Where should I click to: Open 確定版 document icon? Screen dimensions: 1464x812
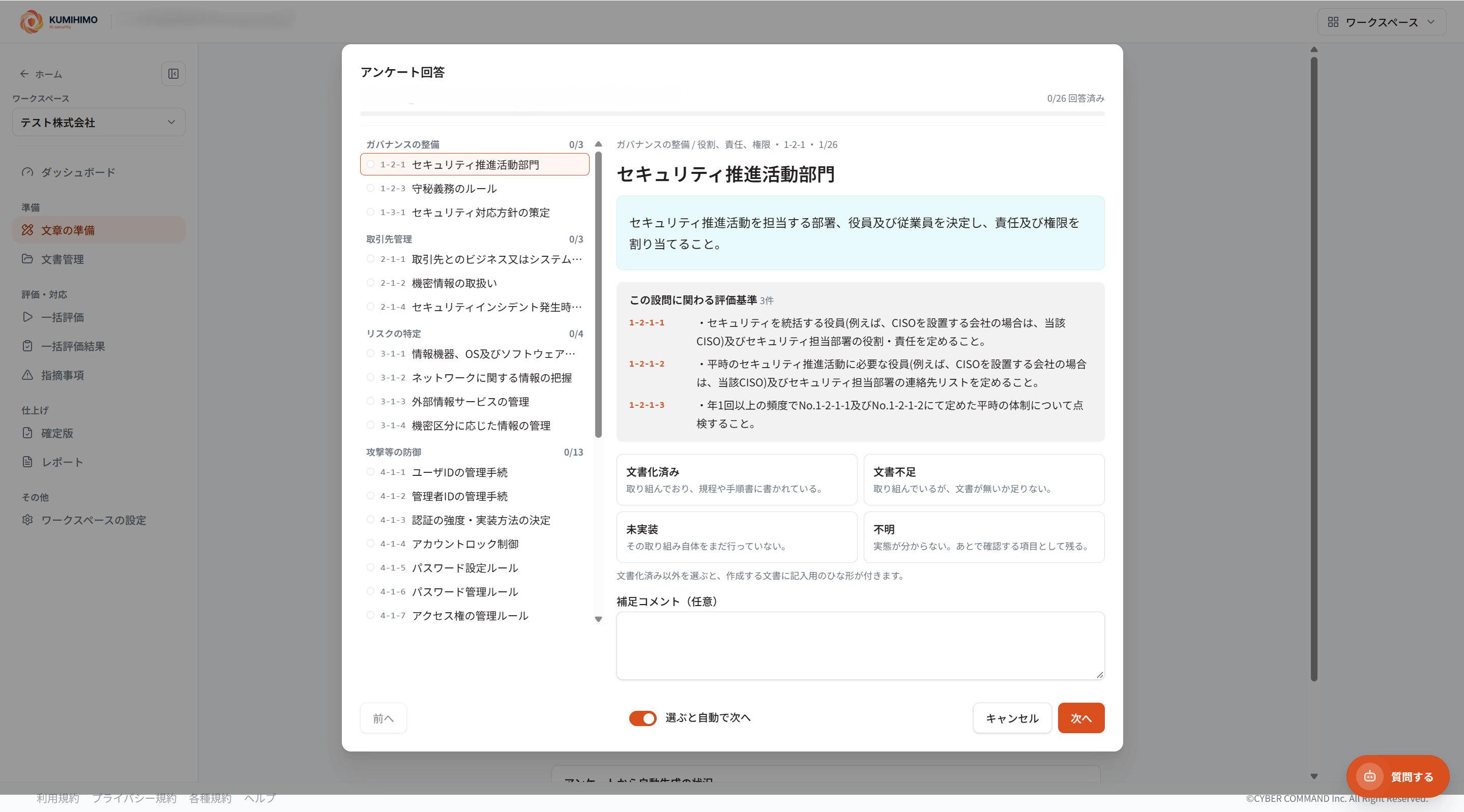coord(27,433)
